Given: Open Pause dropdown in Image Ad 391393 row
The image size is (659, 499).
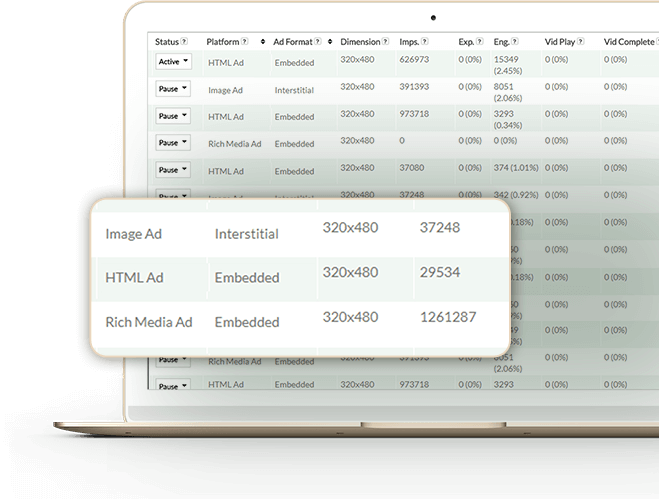Looking at the screenshot, I should coord(172,89).
